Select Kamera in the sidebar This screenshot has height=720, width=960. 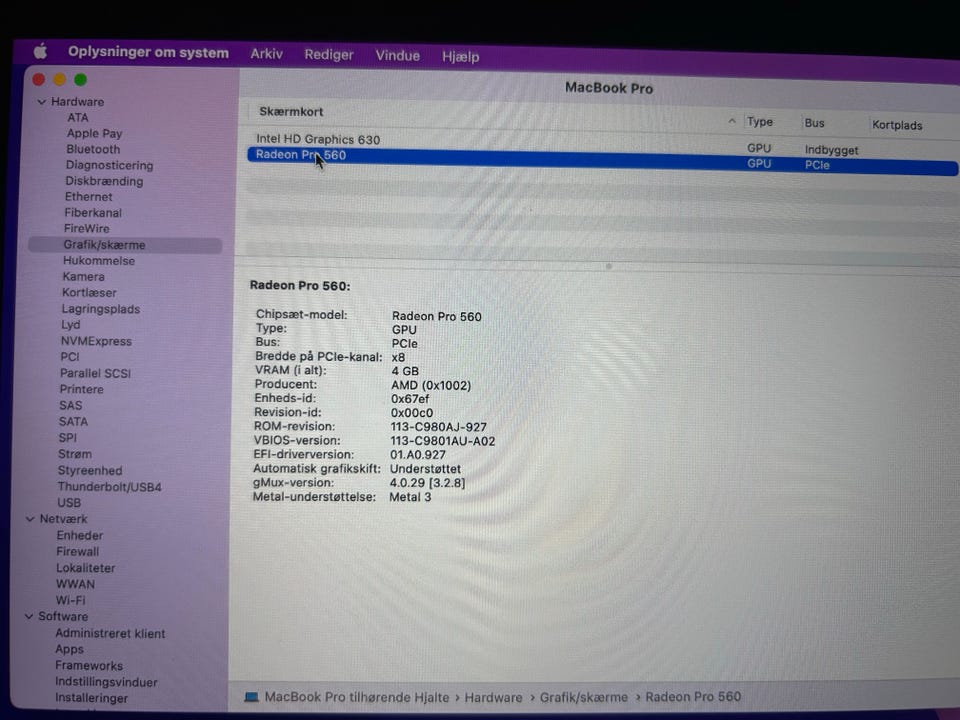pyautogui.click(x=83, y=277)
